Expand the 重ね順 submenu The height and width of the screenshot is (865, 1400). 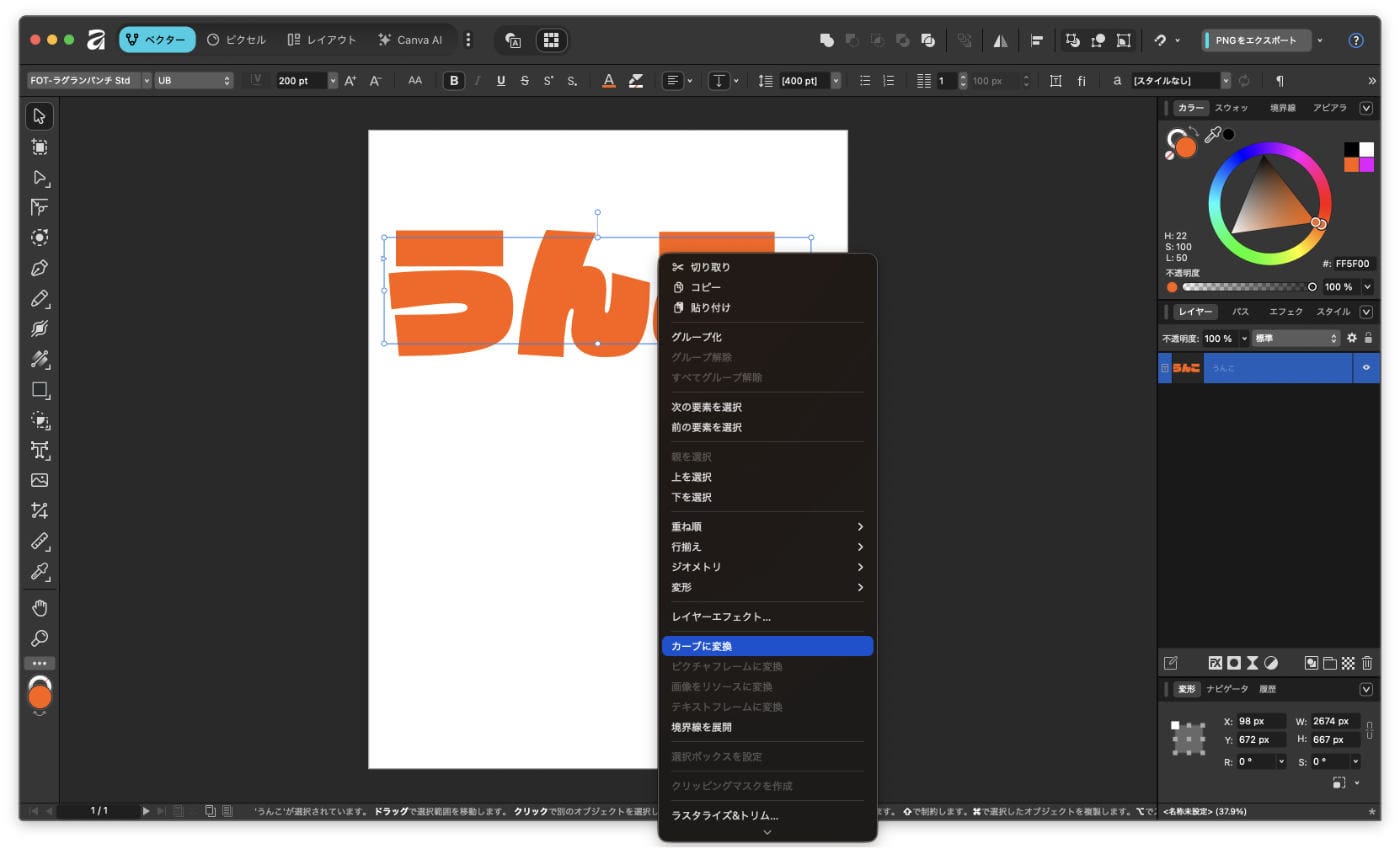[766, 527]
